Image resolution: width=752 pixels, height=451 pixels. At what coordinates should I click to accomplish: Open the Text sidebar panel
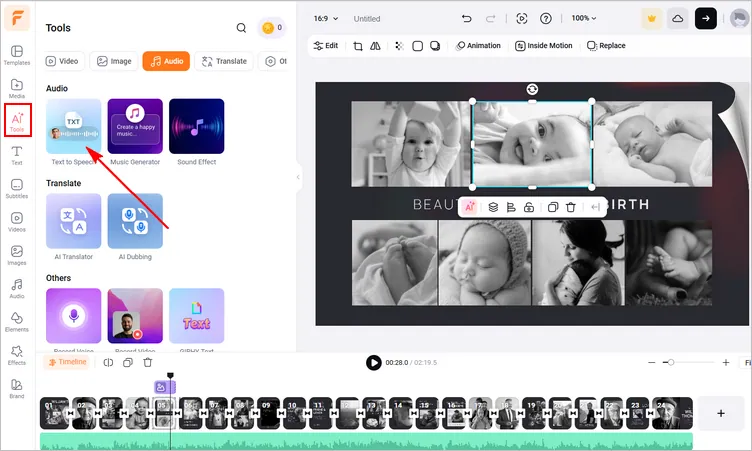click(x=17, y=155)
